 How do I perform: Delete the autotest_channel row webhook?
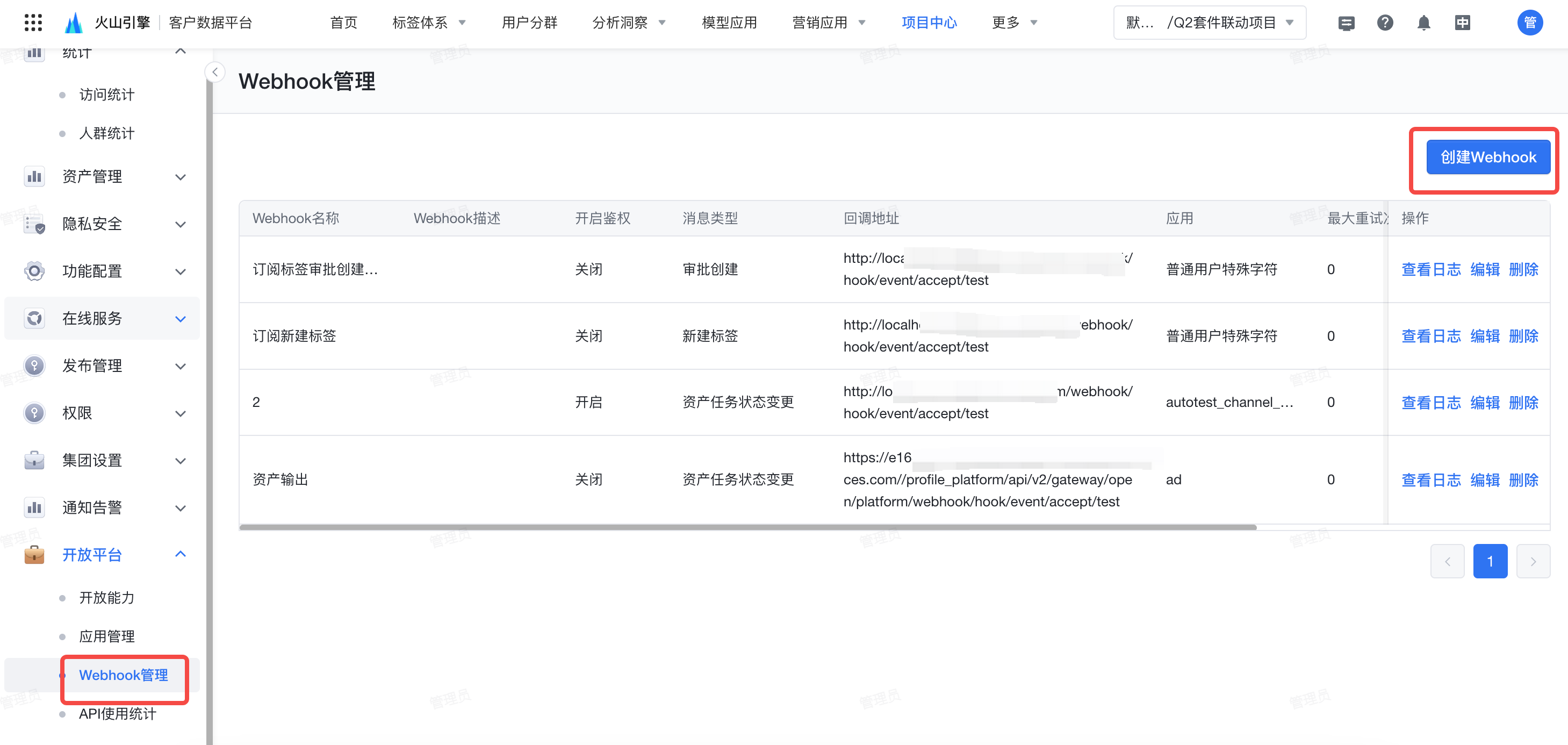(x=1523, y=402)
